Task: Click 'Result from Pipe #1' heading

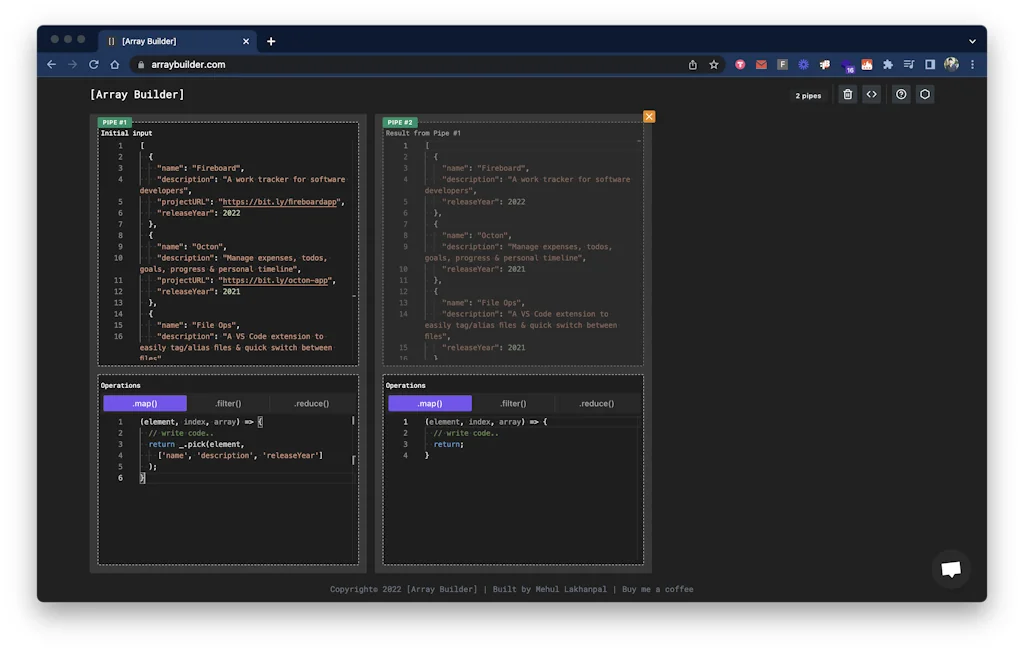Action: (423, 133)
